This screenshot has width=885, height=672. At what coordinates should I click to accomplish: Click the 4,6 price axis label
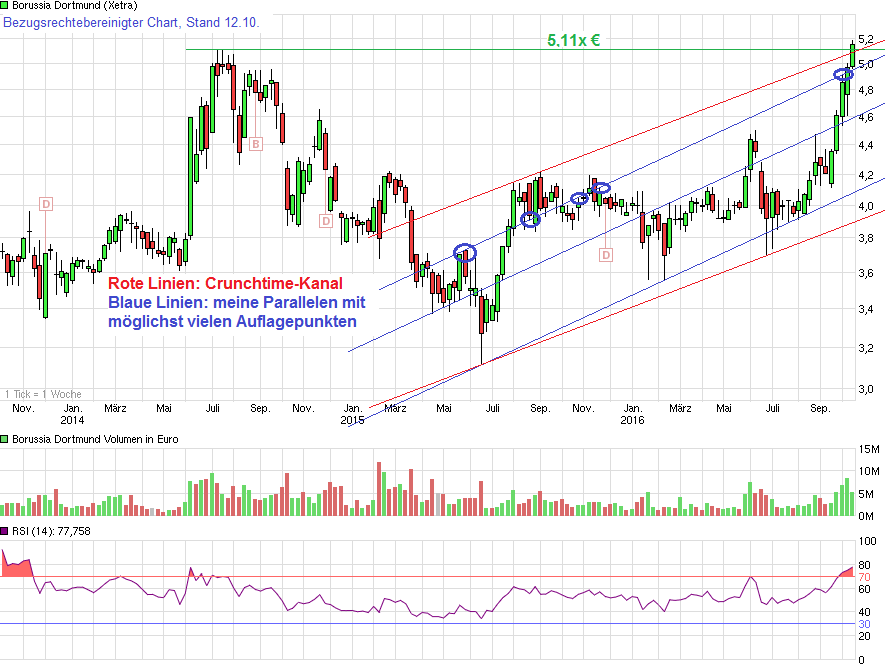pos(866,117)
